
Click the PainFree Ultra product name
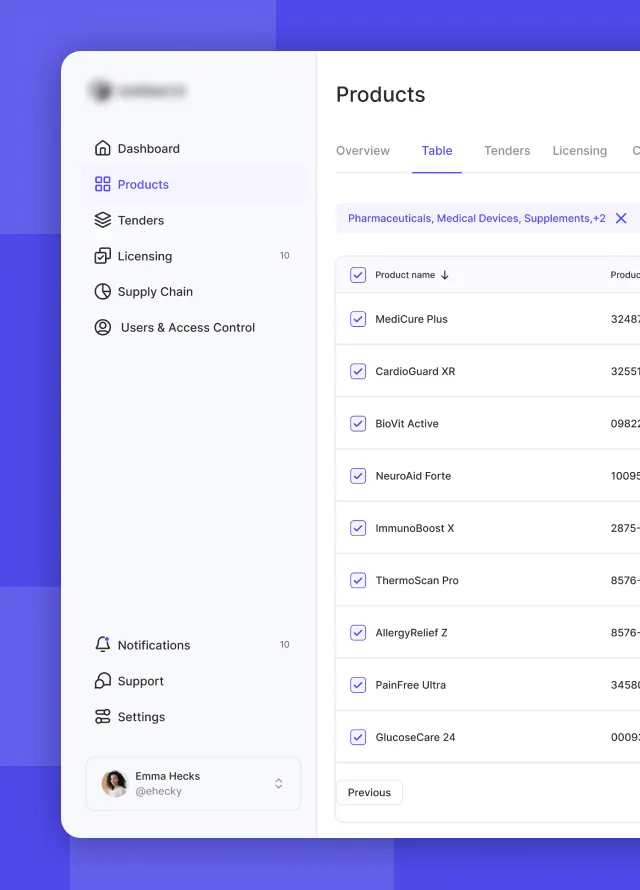point(411,685)
